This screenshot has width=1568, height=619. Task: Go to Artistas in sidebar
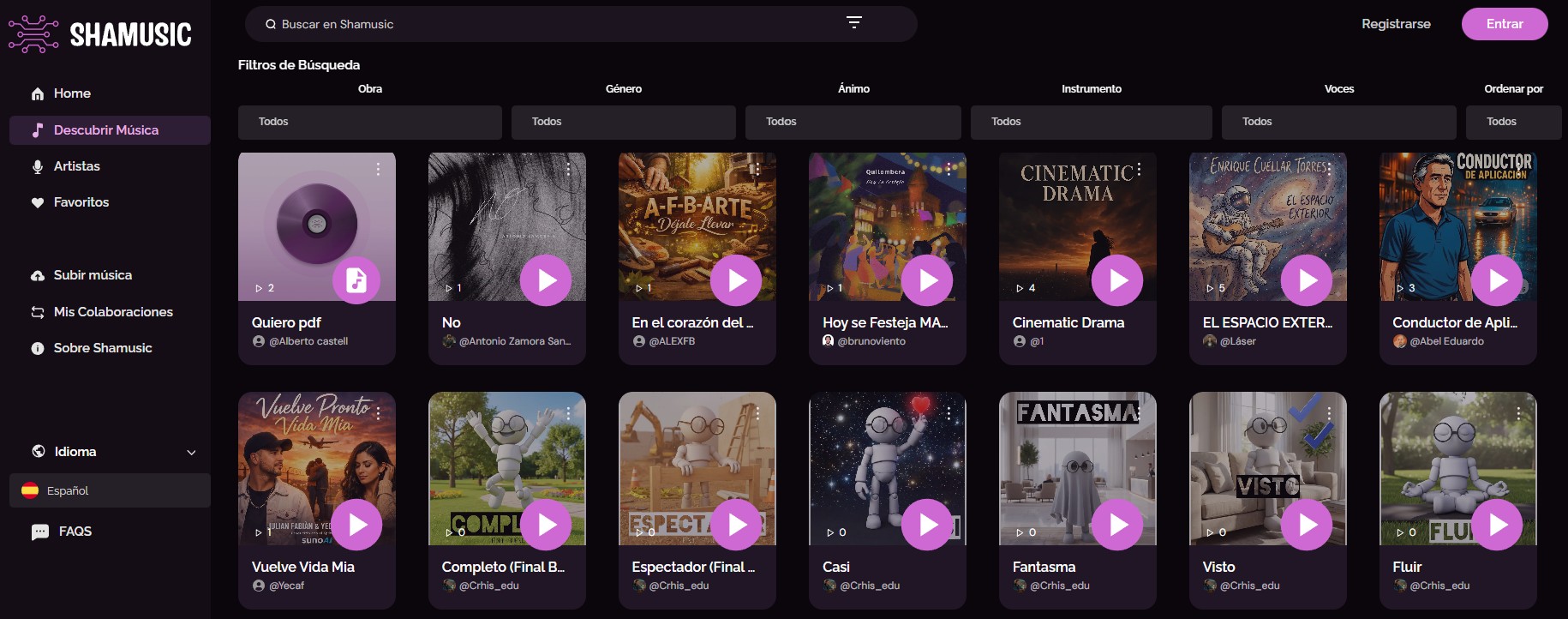coord(76,166)
